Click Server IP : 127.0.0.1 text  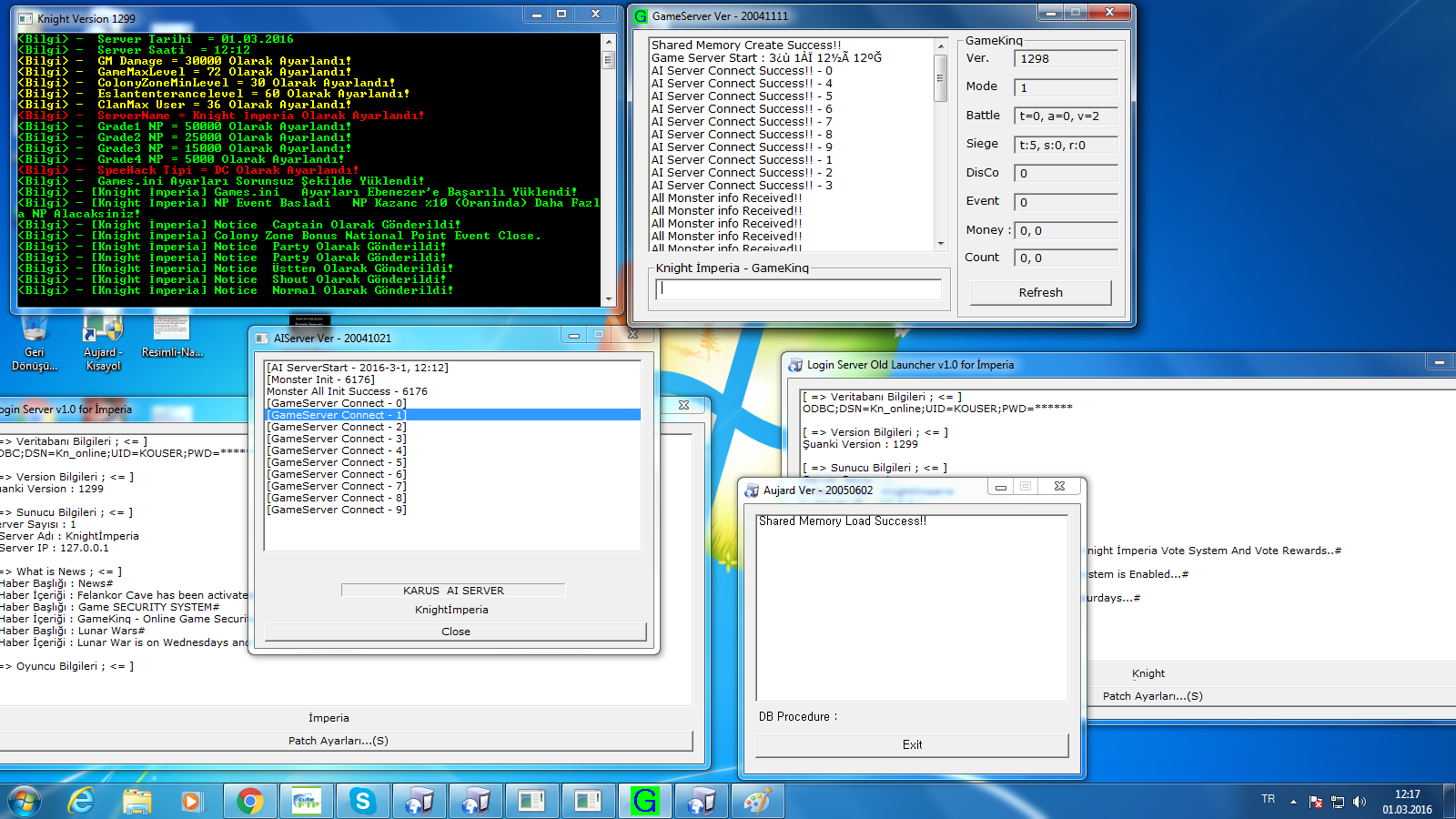click(54, 548)
